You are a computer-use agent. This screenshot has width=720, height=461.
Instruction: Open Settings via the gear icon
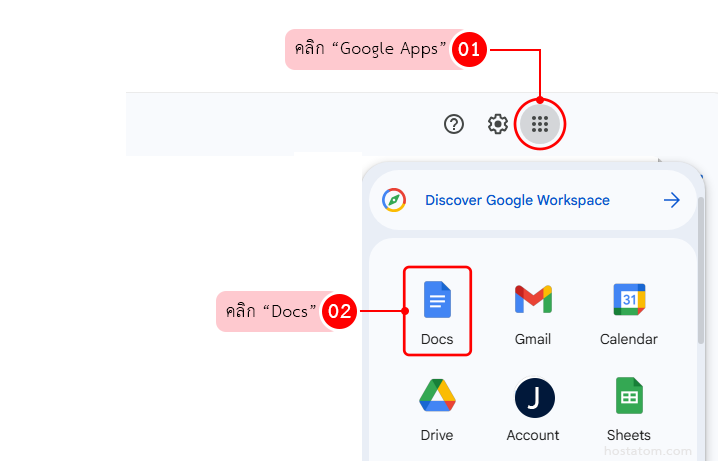[x=497, y=124]
